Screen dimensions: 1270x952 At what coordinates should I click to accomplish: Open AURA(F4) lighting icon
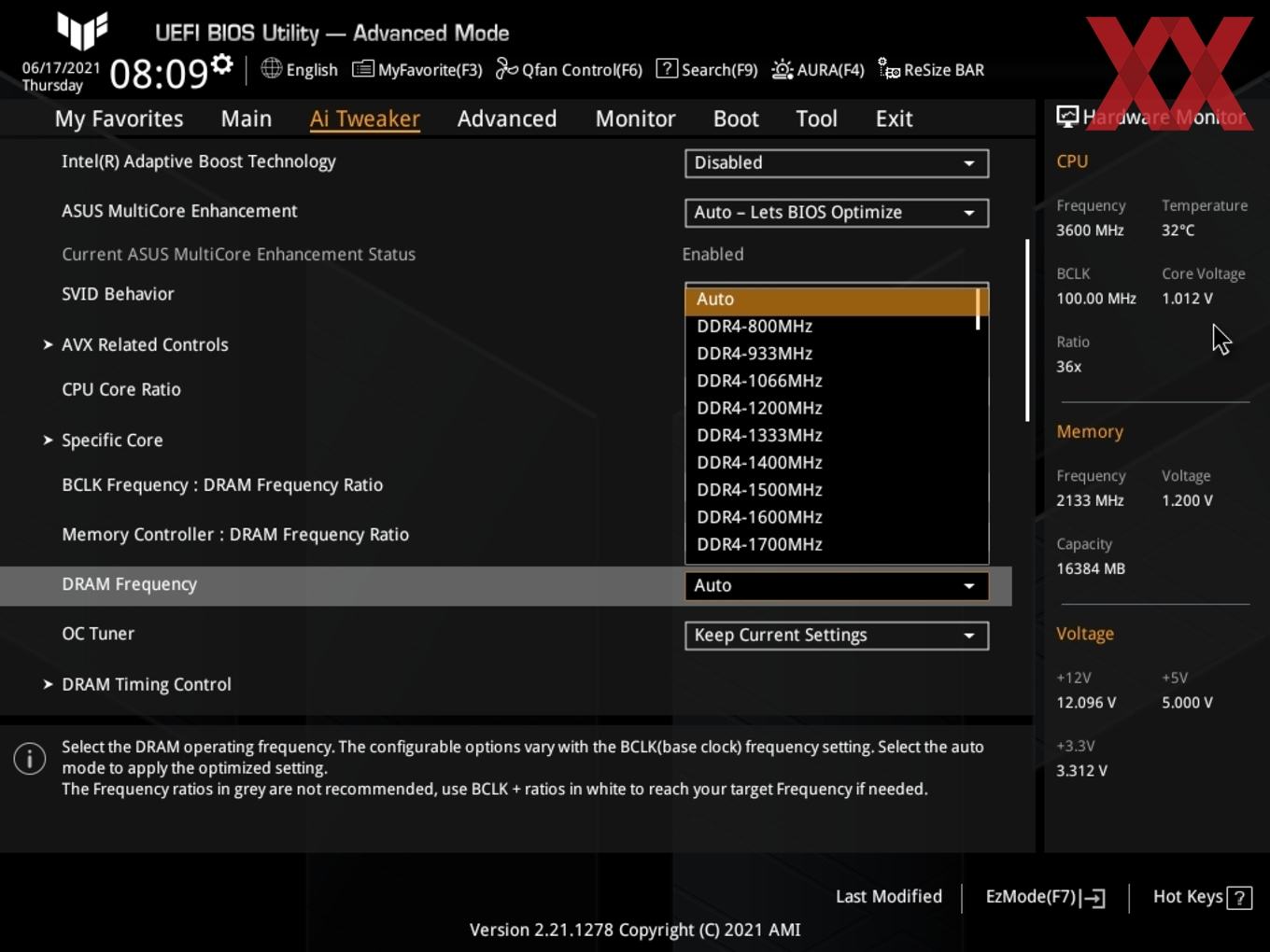point(783,69)
